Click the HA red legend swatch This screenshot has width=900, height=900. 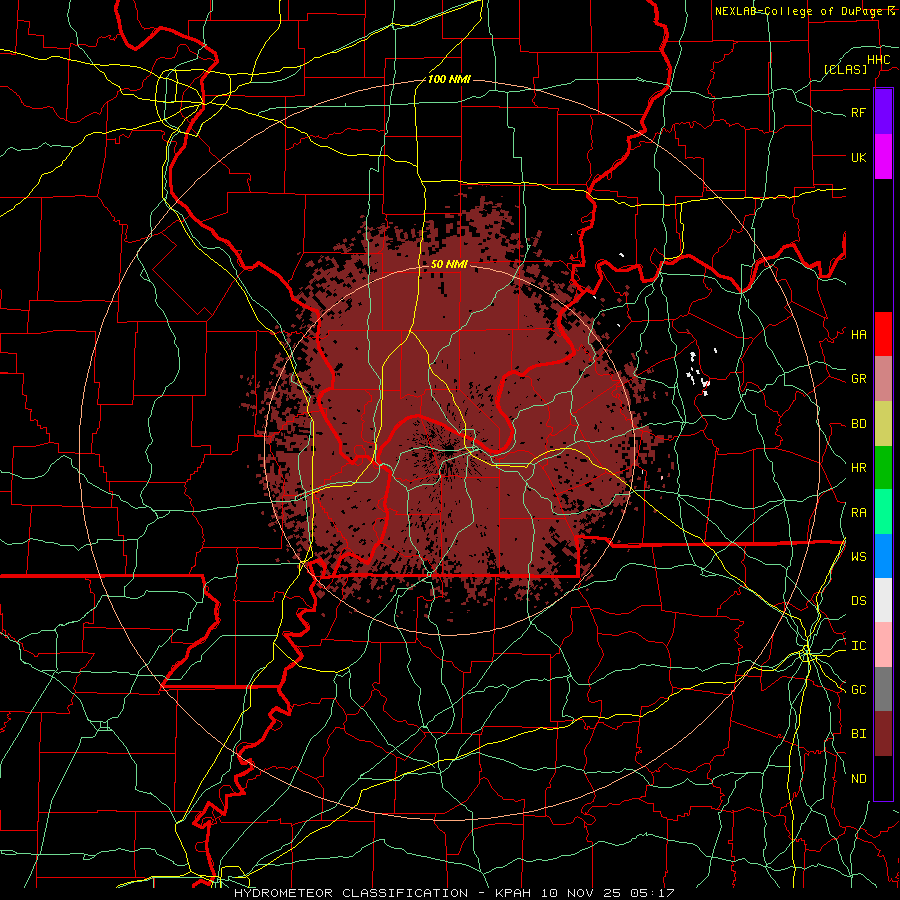[883, 334]
